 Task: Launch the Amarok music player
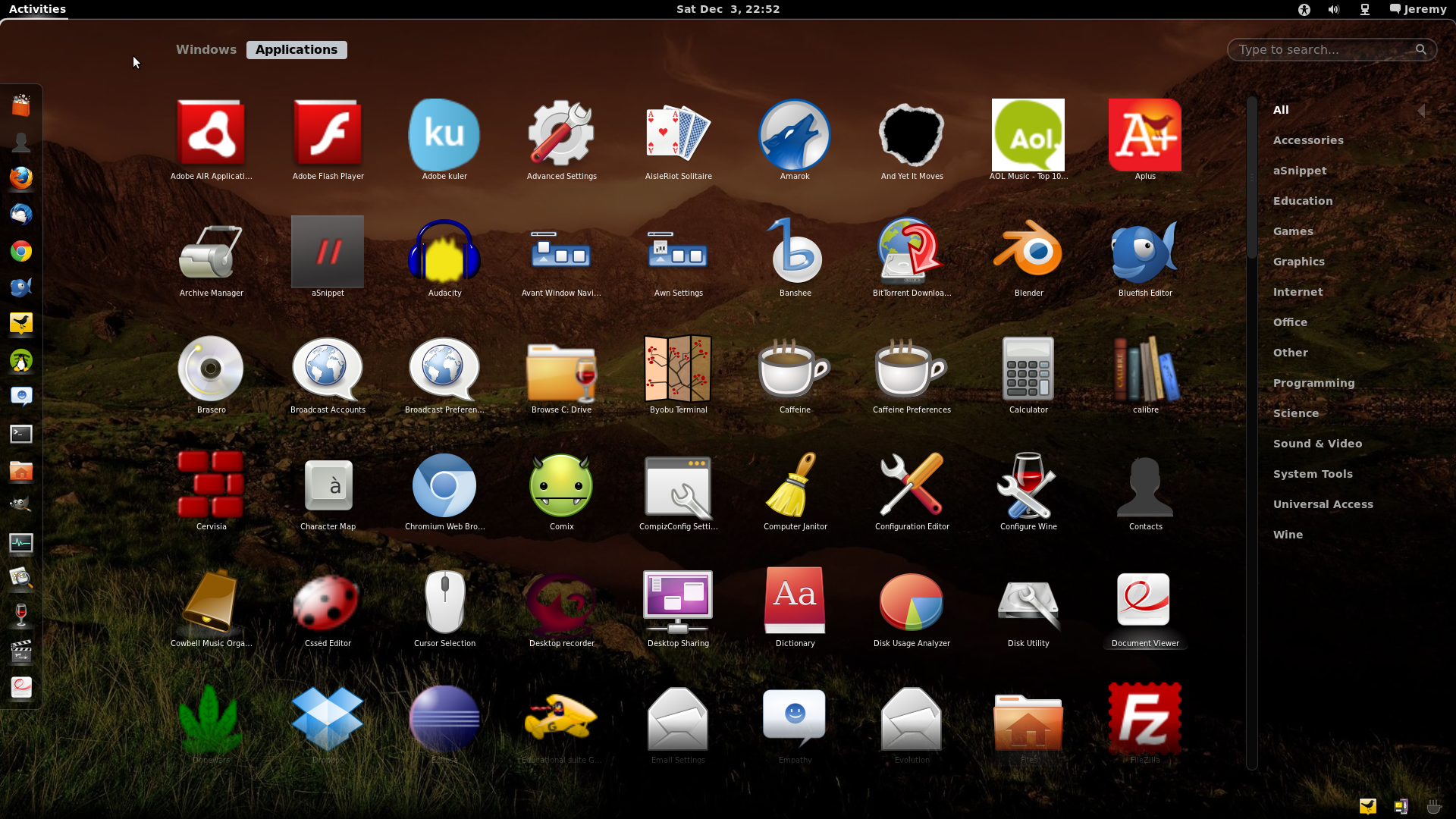795,136
